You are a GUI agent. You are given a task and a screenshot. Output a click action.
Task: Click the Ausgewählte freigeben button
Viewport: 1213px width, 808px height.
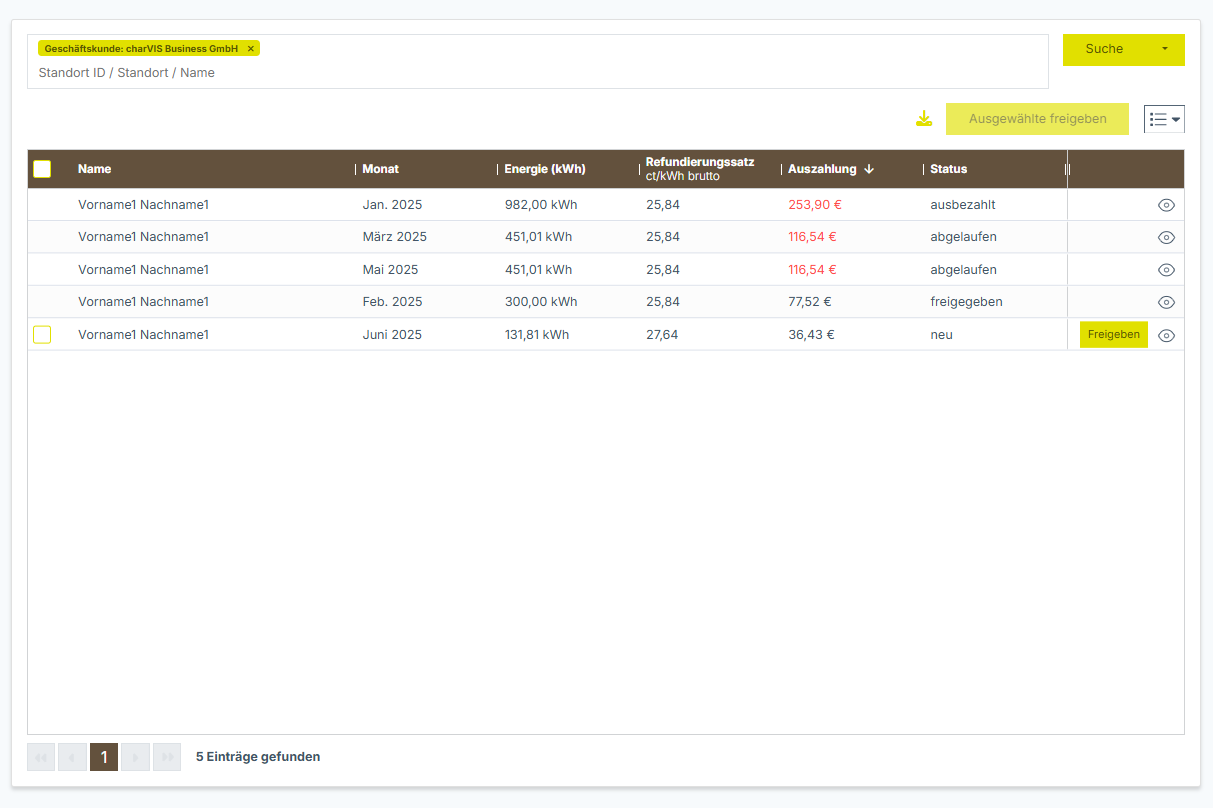(x=1037, y=119)
